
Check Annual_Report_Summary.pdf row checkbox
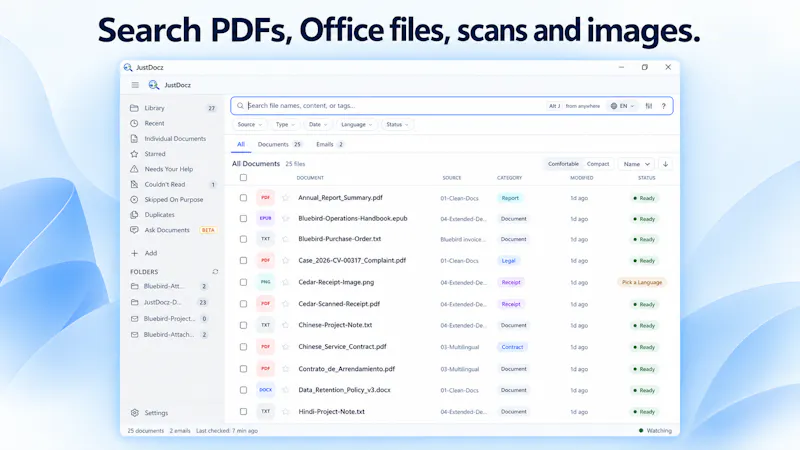click(243, 198)
